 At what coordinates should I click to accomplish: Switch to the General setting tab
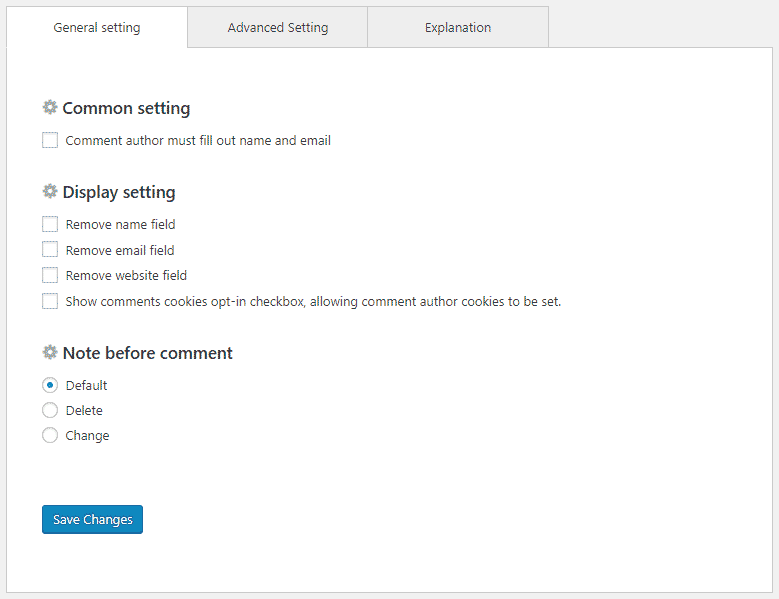pos(97,27)
